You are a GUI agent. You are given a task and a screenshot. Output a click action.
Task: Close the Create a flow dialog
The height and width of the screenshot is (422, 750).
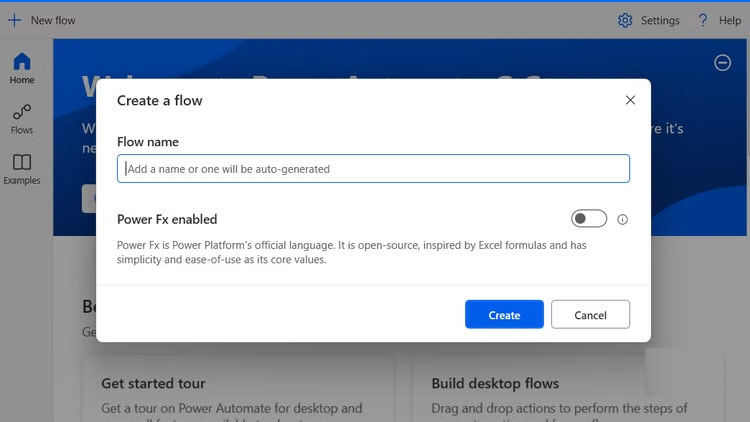(x=630, y=100)
